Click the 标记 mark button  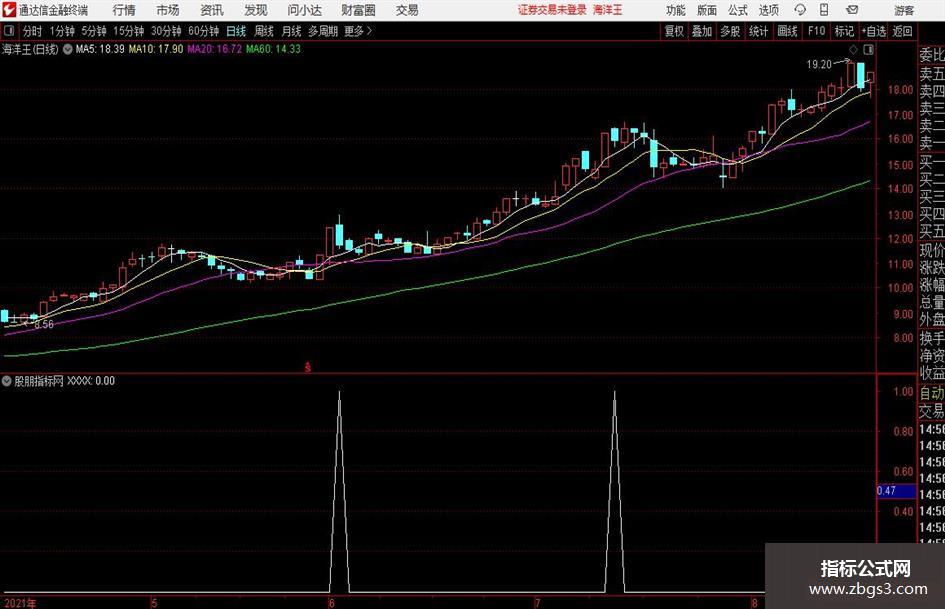pyautogui.click(x=844, y=31)
